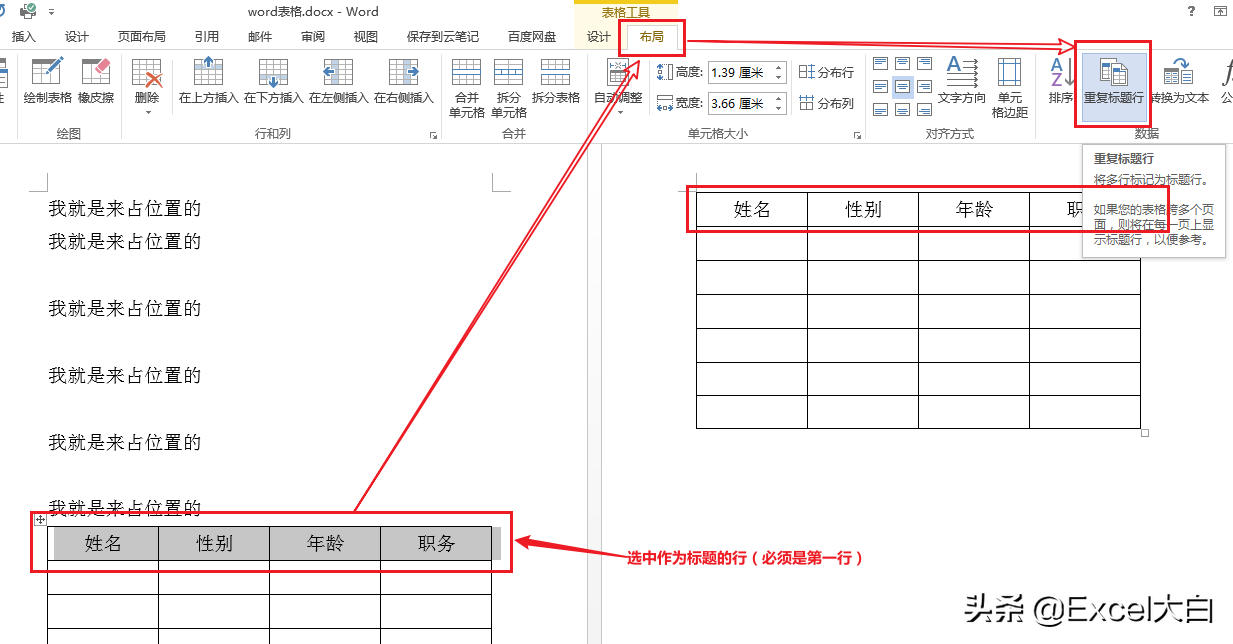
Task: Open the 百度网盘 tab
Action: pos(532,37)
